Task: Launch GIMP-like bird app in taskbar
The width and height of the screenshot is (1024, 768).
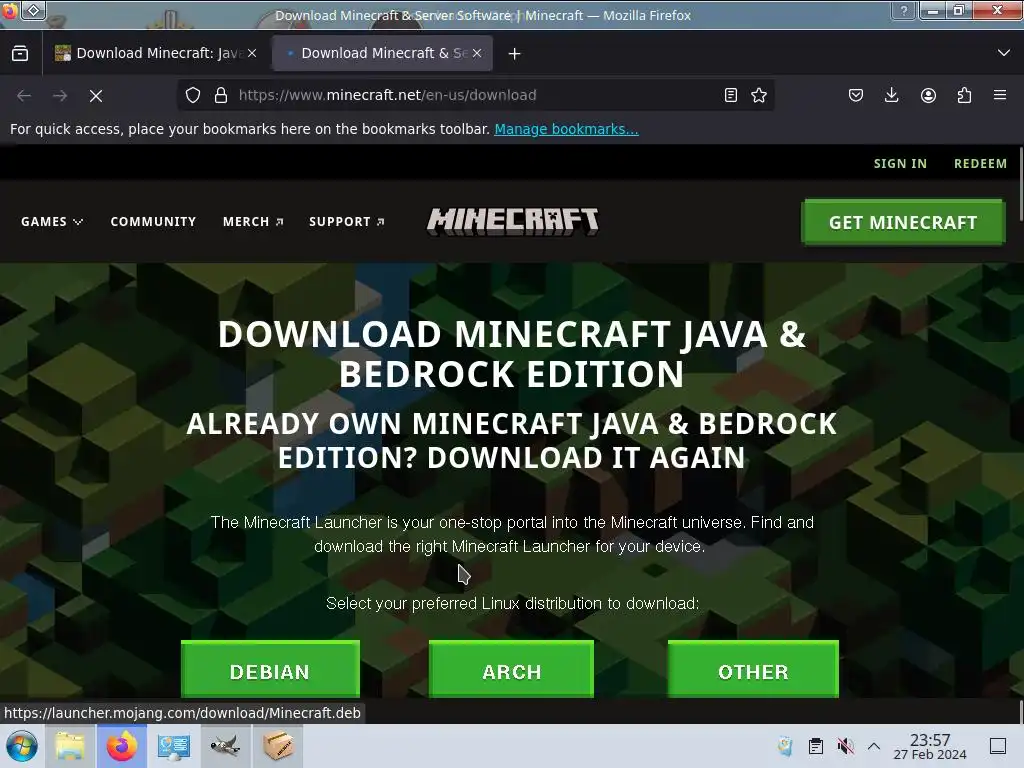Action: pyautogui.click(x=225, y=746)
